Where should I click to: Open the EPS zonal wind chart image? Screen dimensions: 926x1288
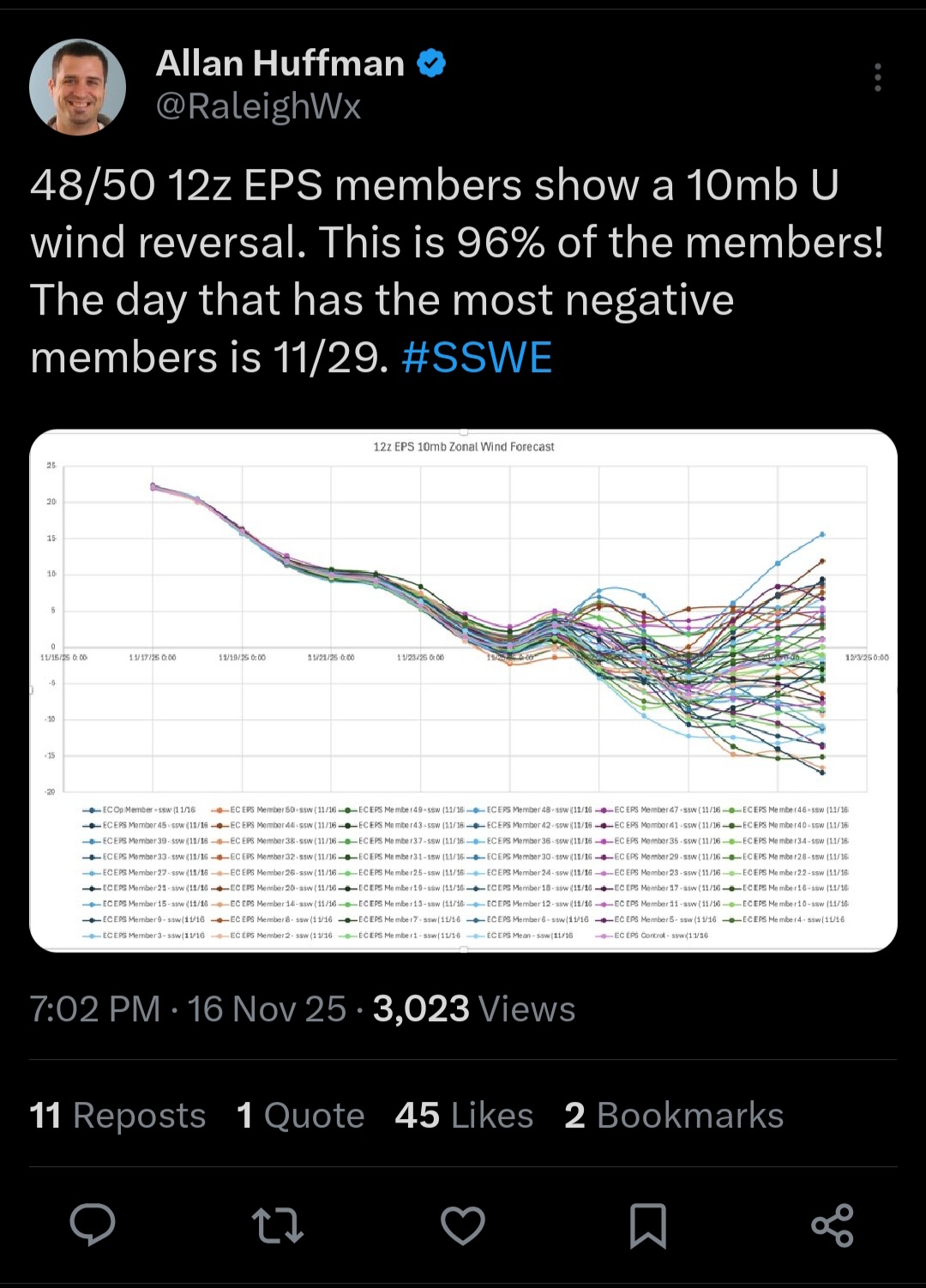[x=463, y=690]
